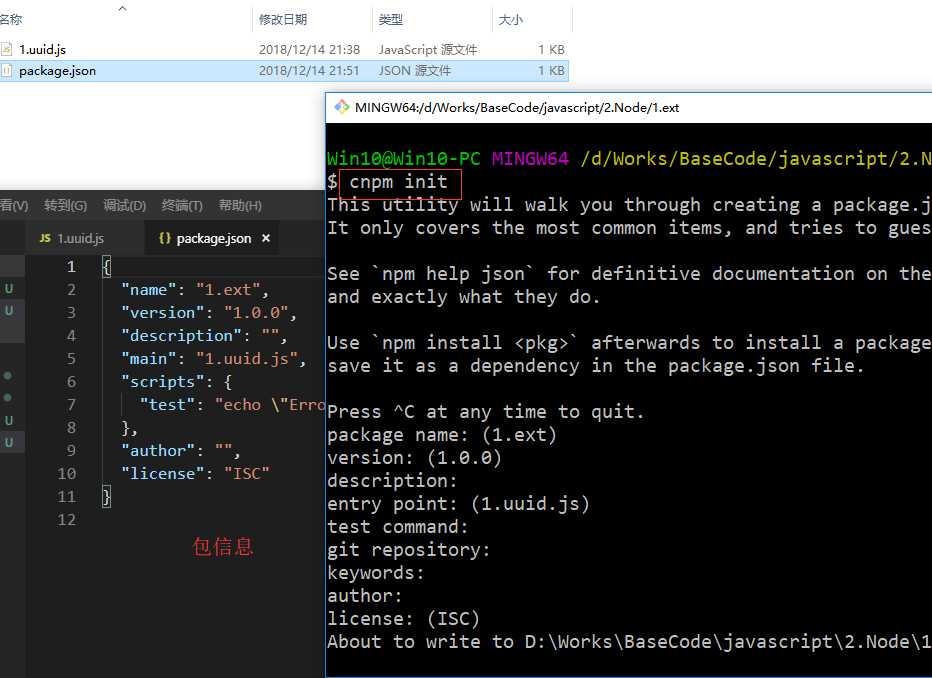Click the JSON file icon next to package.json

pyautogui.click(x=7, y=71)
